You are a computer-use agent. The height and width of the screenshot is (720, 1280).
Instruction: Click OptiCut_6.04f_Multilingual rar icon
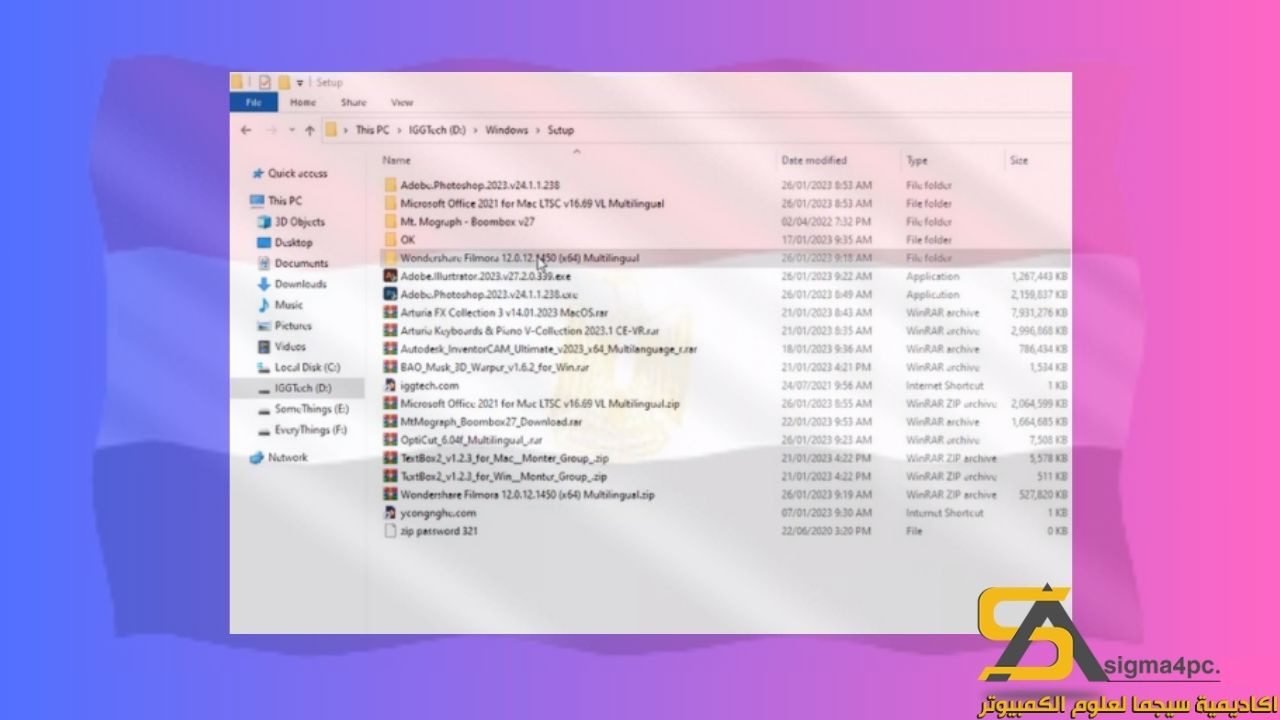click(x=390, y=439)
